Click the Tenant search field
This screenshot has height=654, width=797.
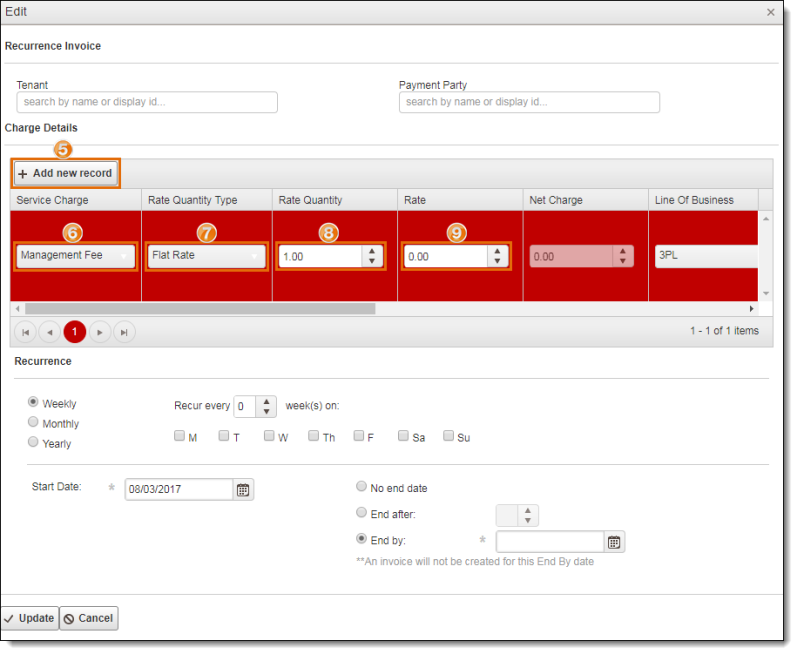(147, 102)
